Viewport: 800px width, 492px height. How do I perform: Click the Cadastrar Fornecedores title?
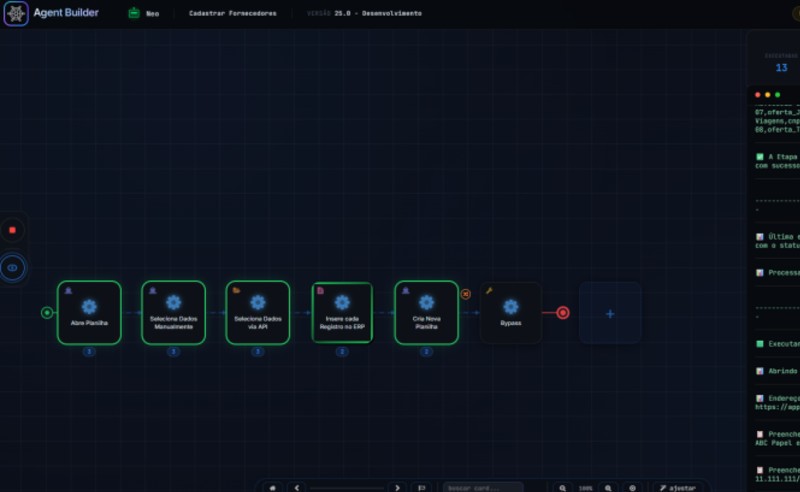[233, 13]
